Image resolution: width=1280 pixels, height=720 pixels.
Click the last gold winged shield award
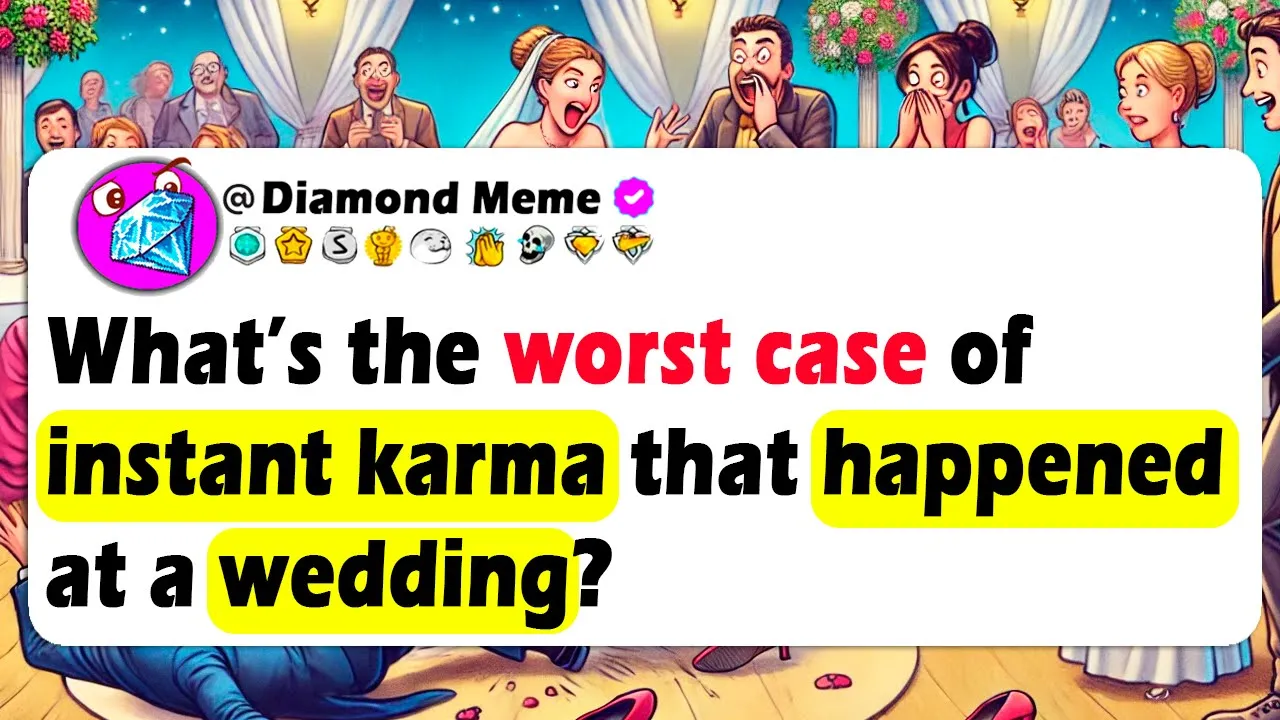click(x=632, y=246)
